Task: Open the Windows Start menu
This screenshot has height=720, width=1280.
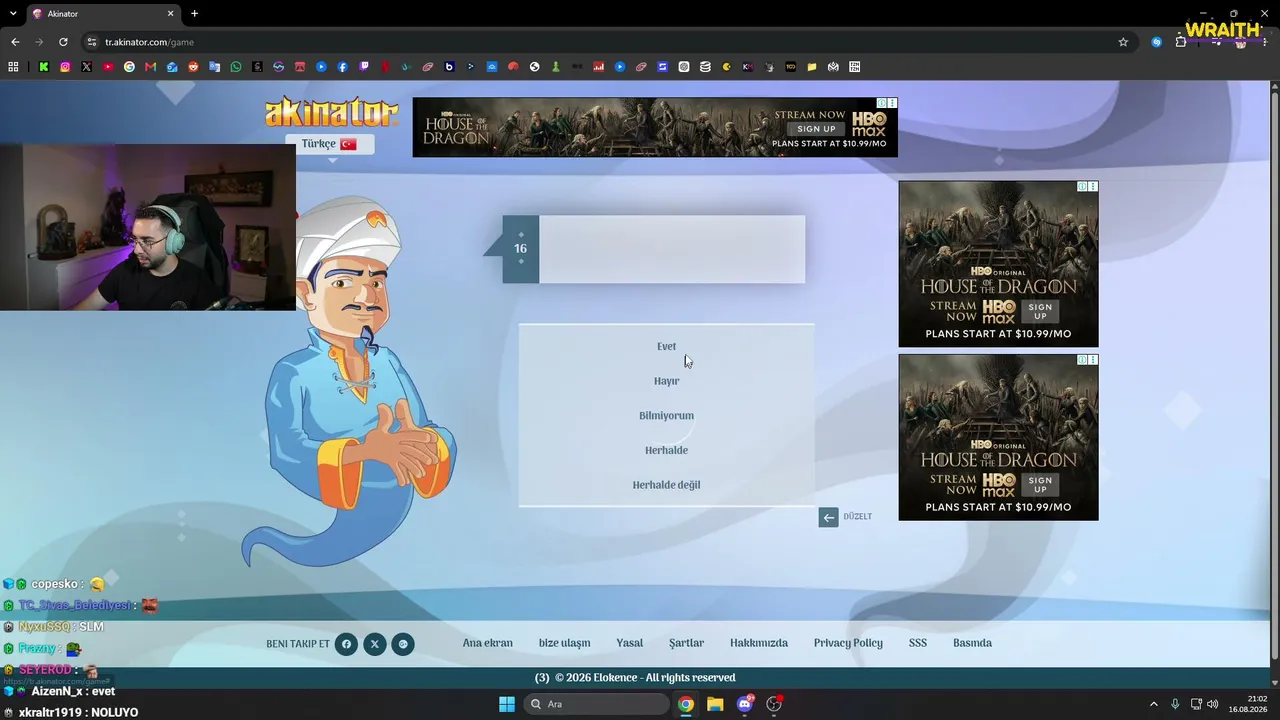Action: click(507, 704)
